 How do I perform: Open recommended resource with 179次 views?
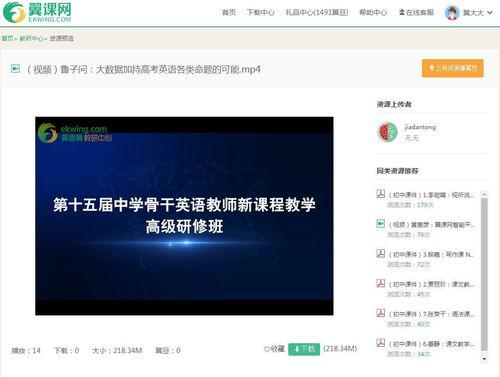431,195
